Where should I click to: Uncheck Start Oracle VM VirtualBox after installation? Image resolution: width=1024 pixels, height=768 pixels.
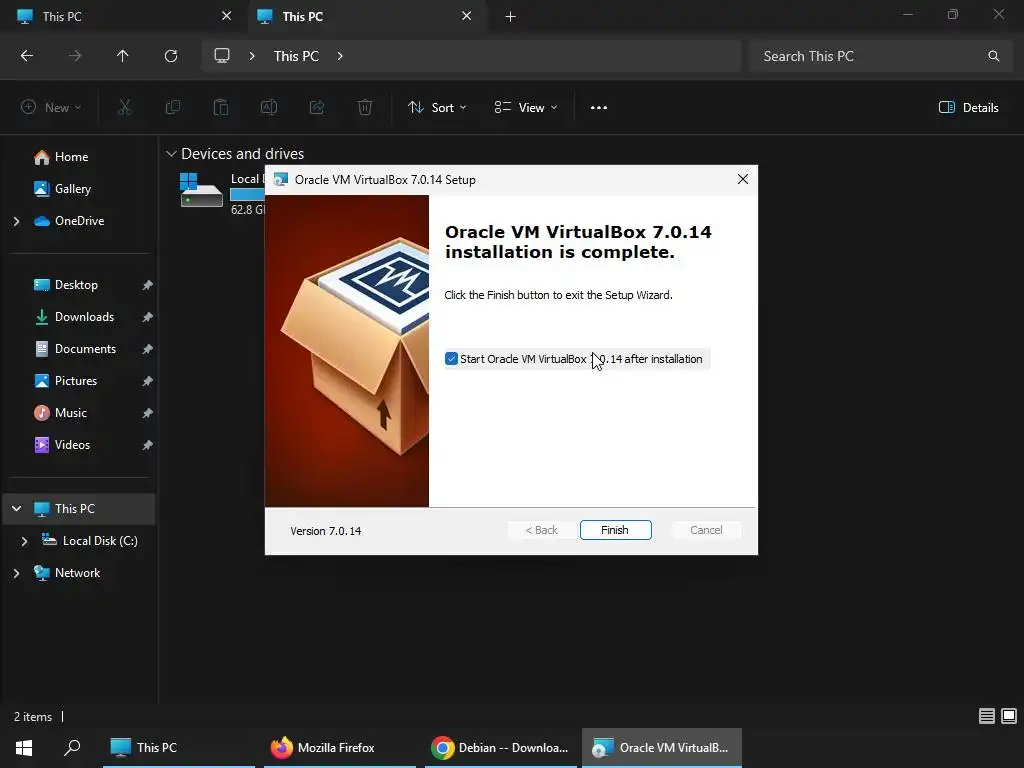coord(451,359)
